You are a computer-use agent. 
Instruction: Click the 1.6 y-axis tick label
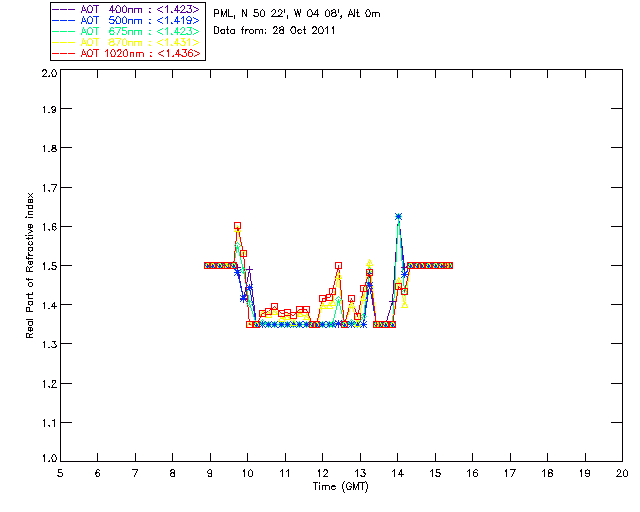point(49,227)
